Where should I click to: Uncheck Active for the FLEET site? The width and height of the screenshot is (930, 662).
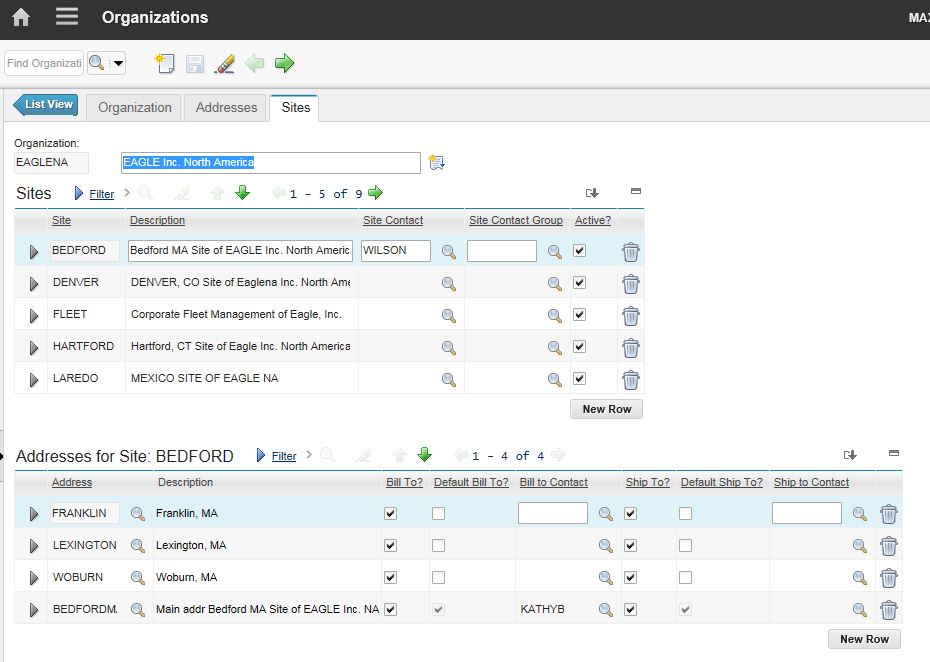[579, 315]
